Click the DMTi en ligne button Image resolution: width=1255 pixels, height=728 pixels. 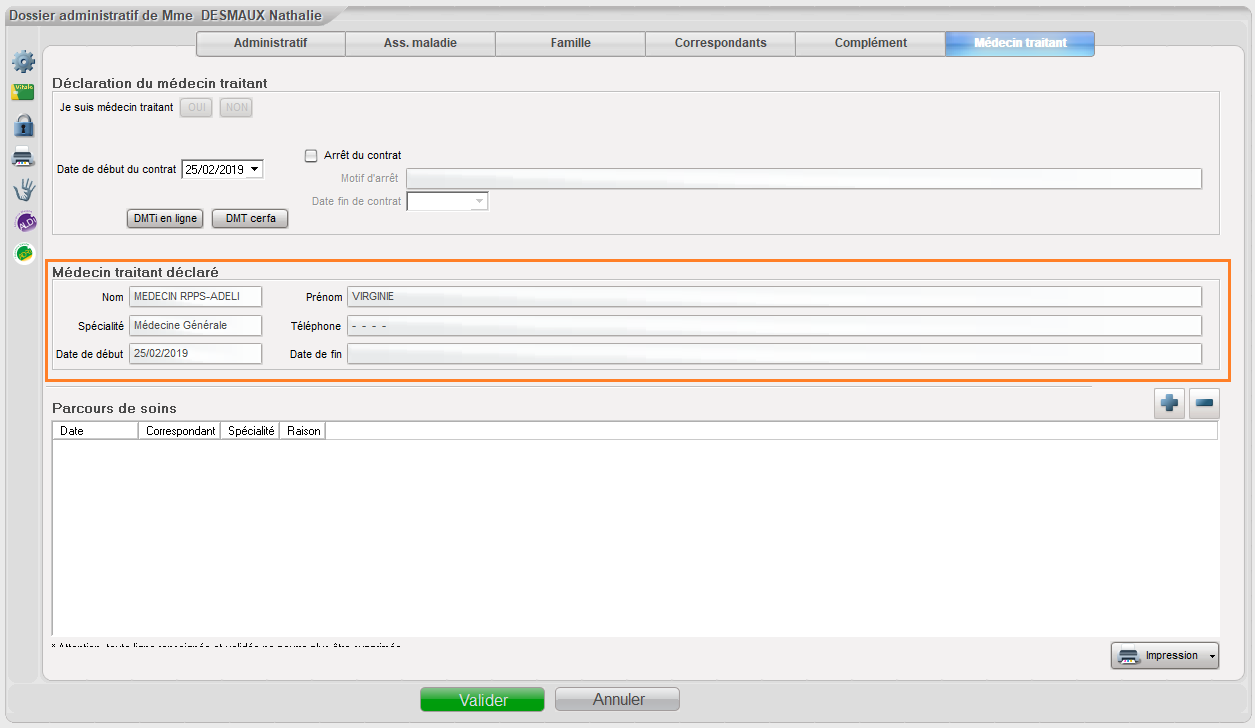pos(165,219)
